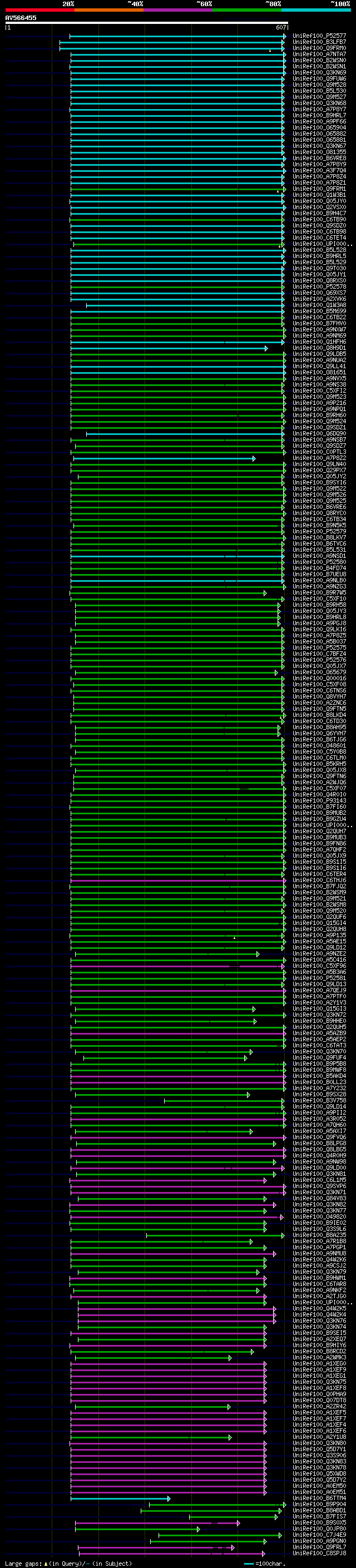Select hit label UniRef100_B8RCD2
This screenshot has width=356, height=1568.
pos(319,1351)
